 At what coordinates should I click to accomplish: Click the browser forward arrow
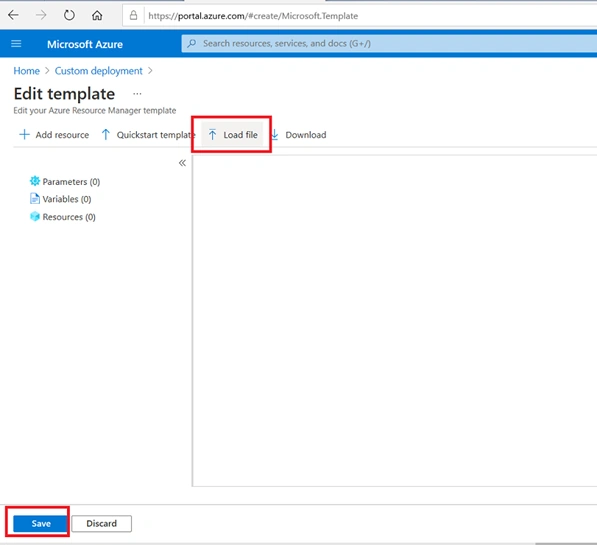coord(41,15)
